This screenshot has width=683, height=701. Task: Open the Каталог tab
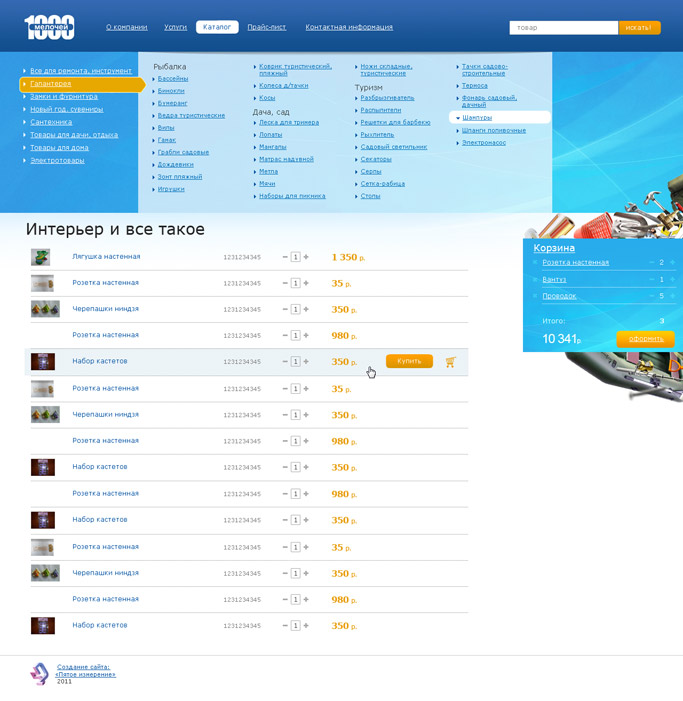point(217,27)
